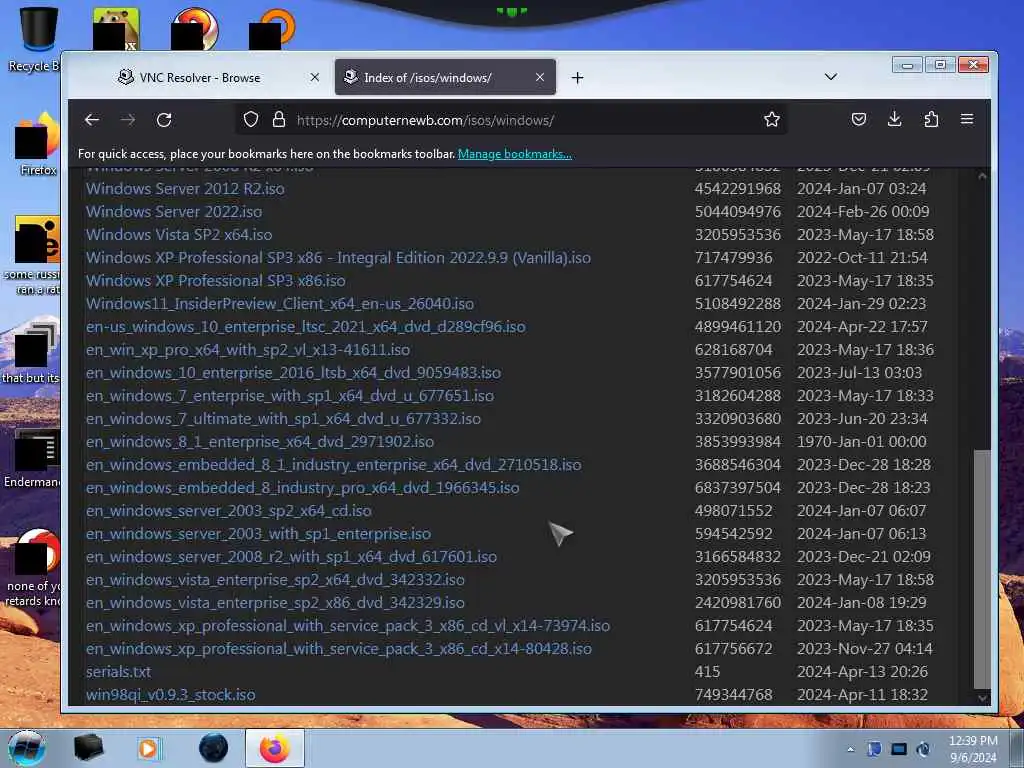Expand the list all tabs chevron
The height and width of the screenshot is (768, 1024).
pos(831,77)
